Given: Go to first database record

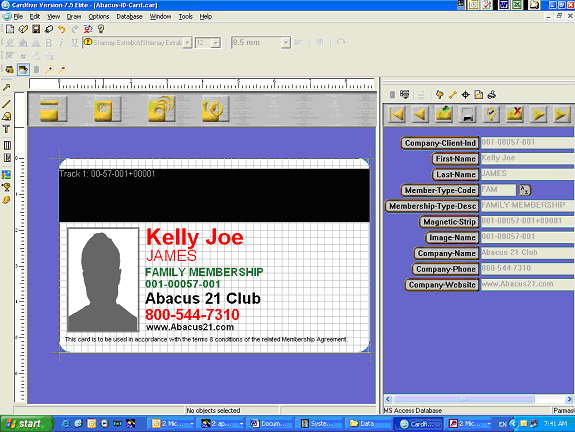Looking at the screenshot, I should (x=396, y=114).
